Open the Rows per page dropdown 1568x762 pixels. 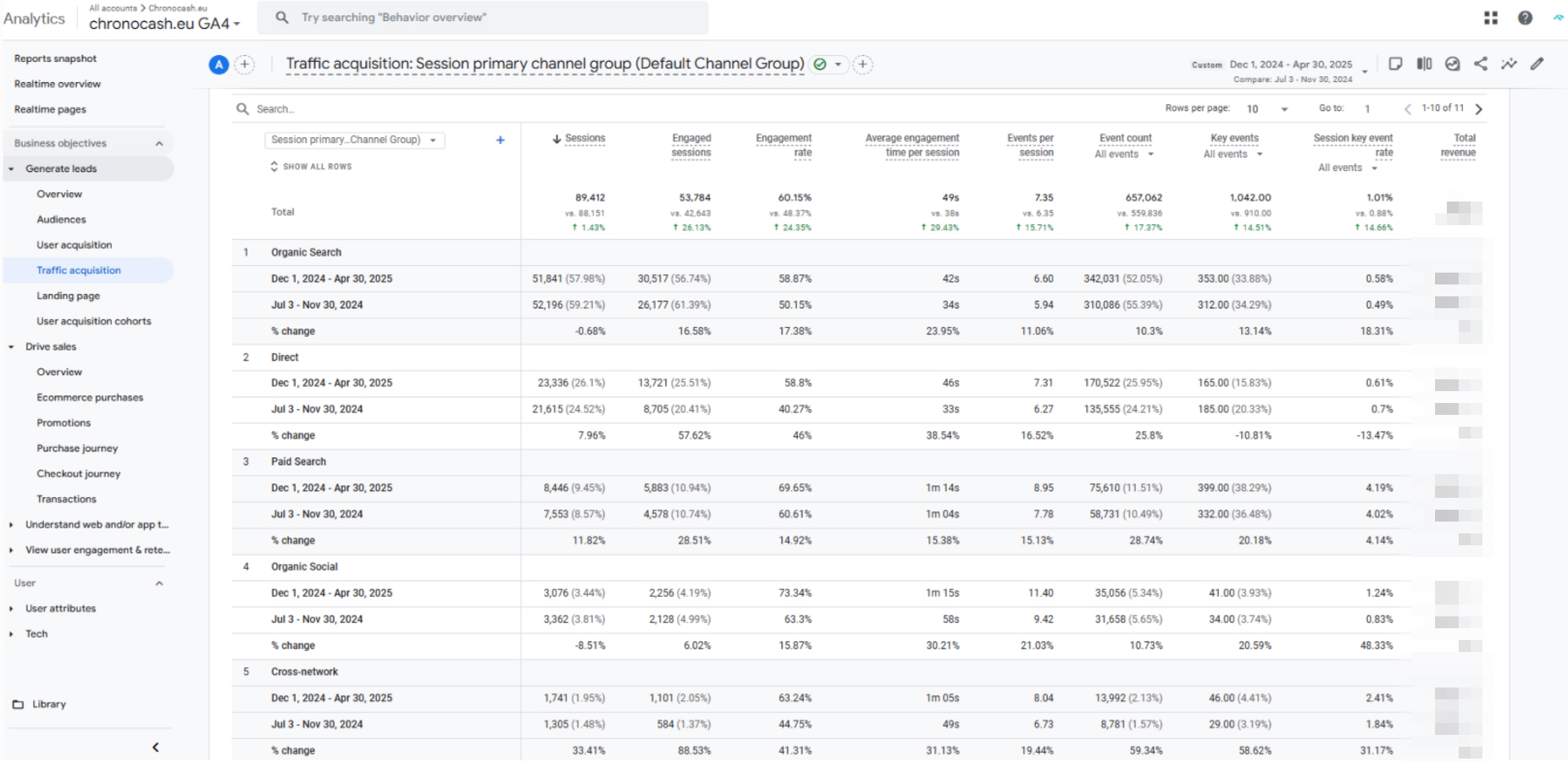coord(1267,109)
